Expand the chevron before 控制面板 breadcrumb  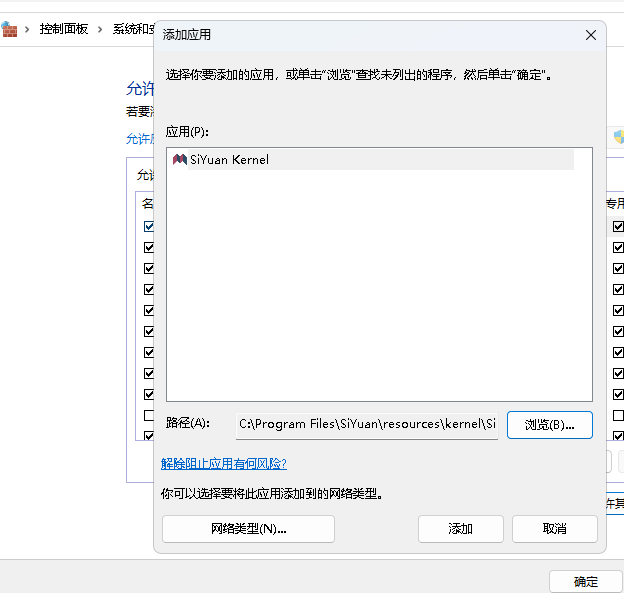[27, 29]
